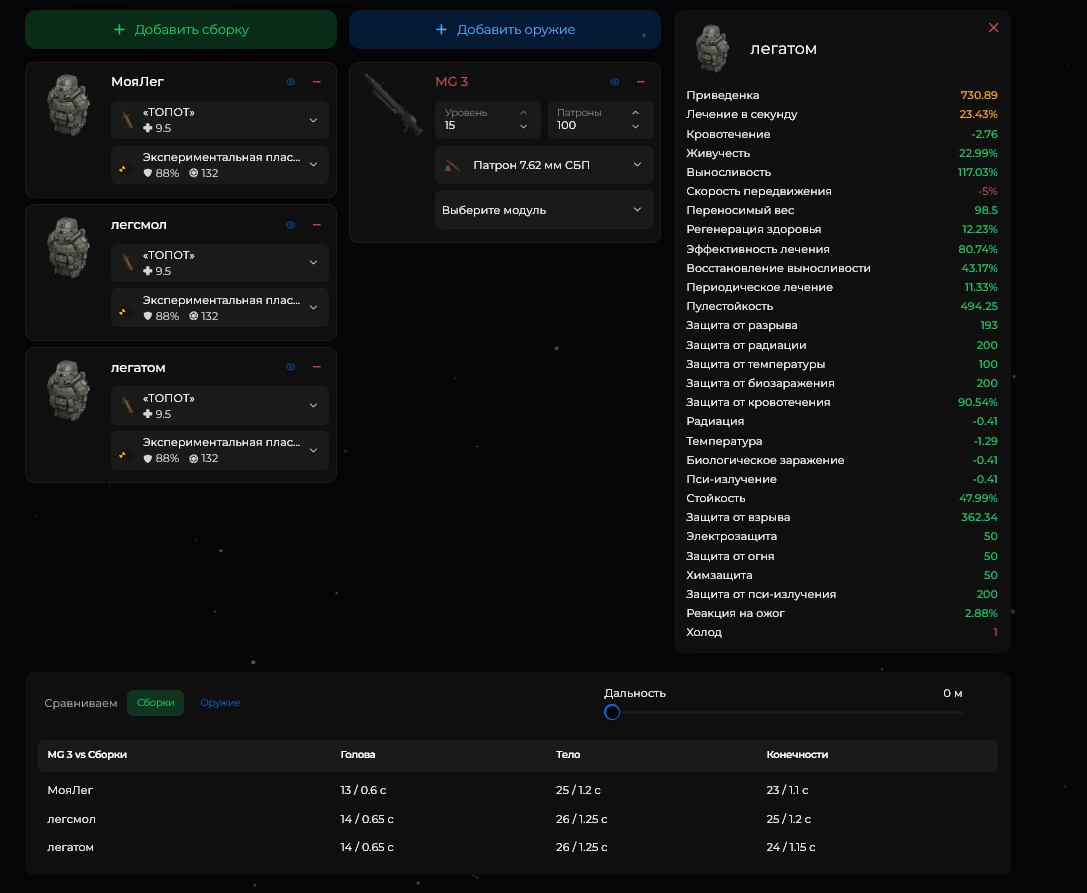
Task: Open the Выберите модуль dropdown
Action: pos(544,209)
